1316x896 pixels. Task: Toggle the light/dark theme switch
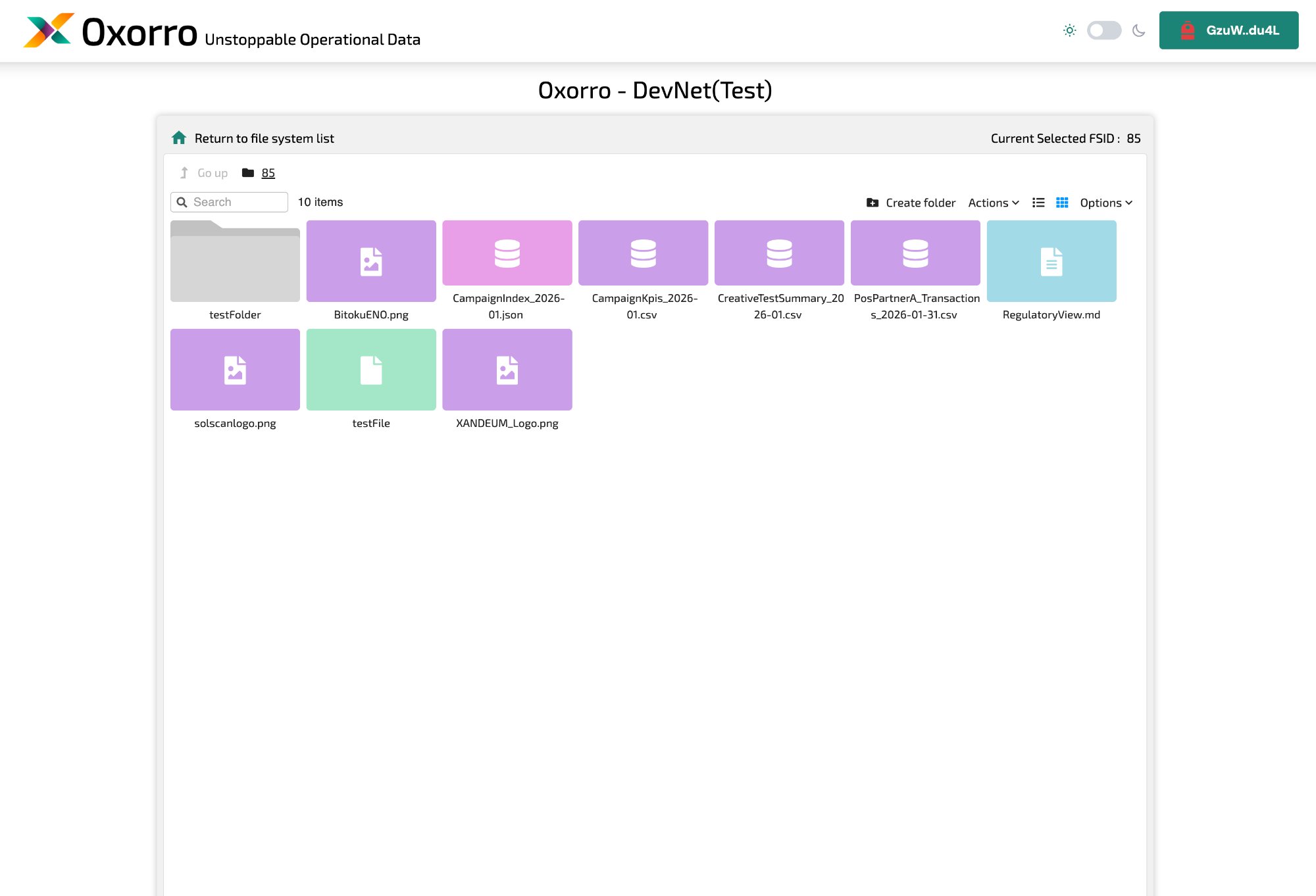(x=1104, y=30)
